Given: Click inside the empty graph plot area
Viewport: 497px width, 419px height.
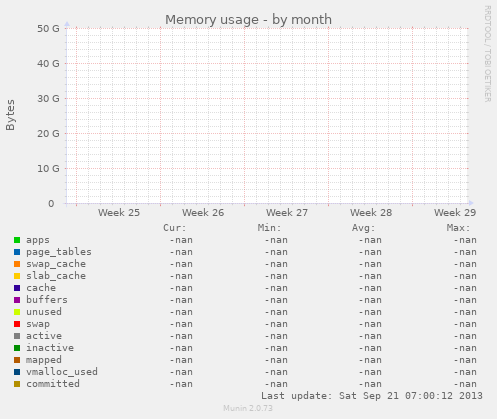Looking at the screenshot, I should coord(267,116).
